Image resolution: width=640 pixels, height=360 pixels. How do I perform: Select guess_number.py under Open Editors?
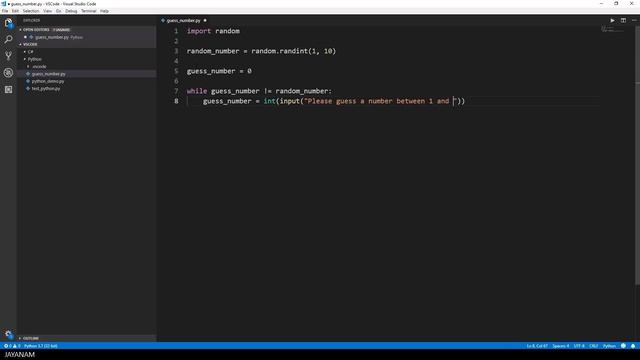tap(52, 37)
